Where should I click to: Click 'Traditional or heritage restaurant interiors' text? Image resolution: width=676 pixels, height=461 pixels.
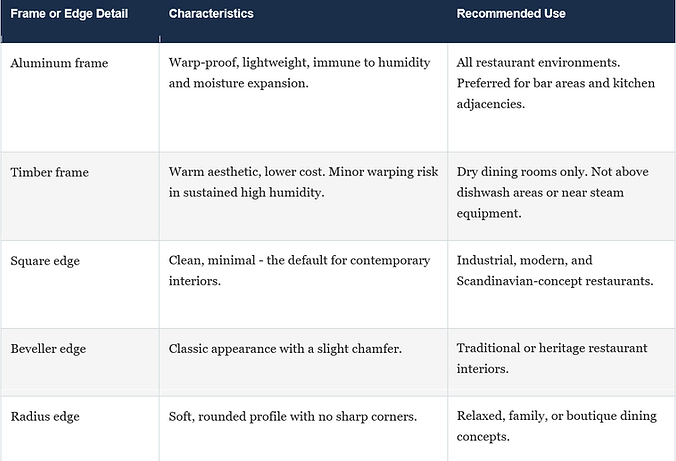pos(552,358)
